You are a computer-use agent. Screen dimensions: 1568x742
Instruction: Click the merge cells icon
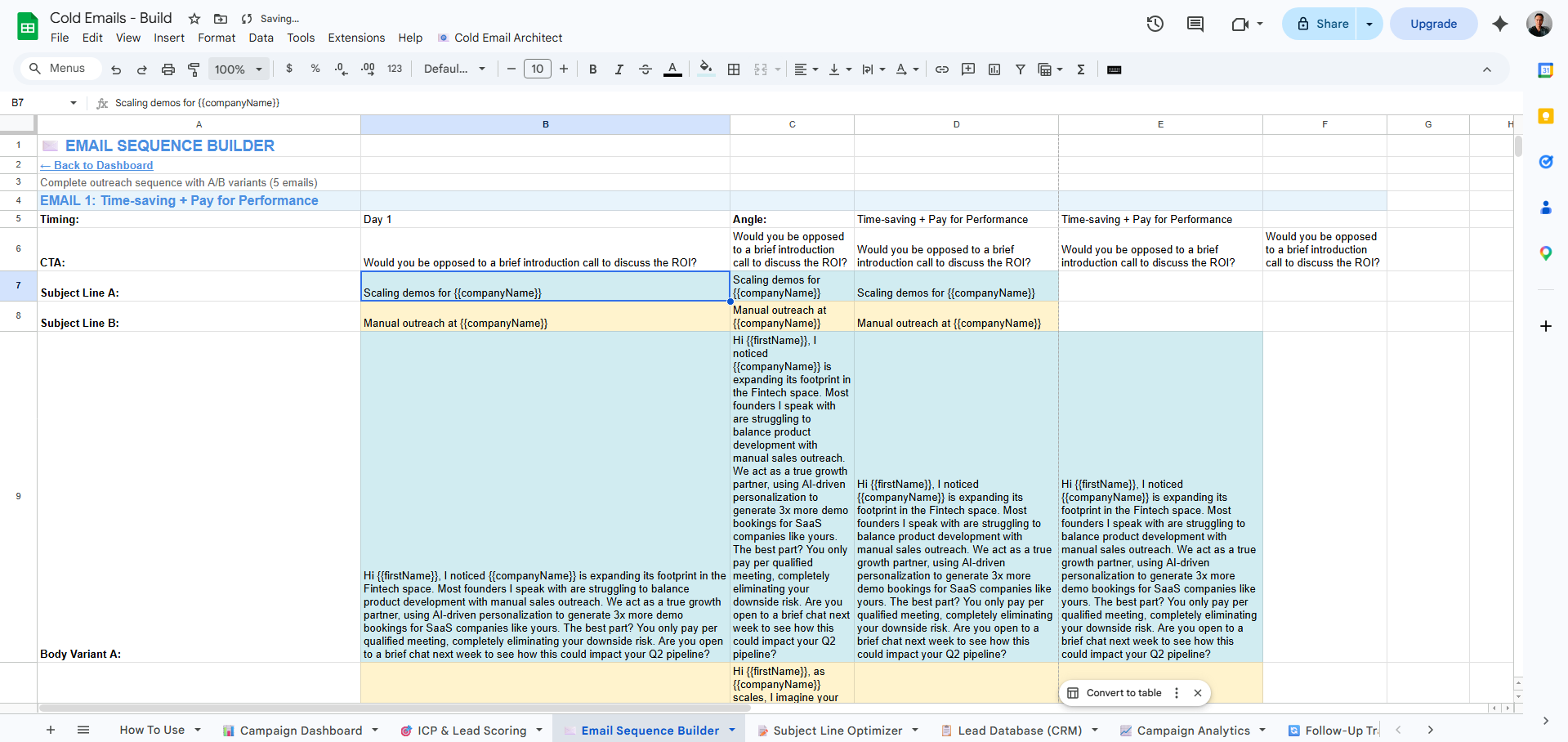pos(761,69)
